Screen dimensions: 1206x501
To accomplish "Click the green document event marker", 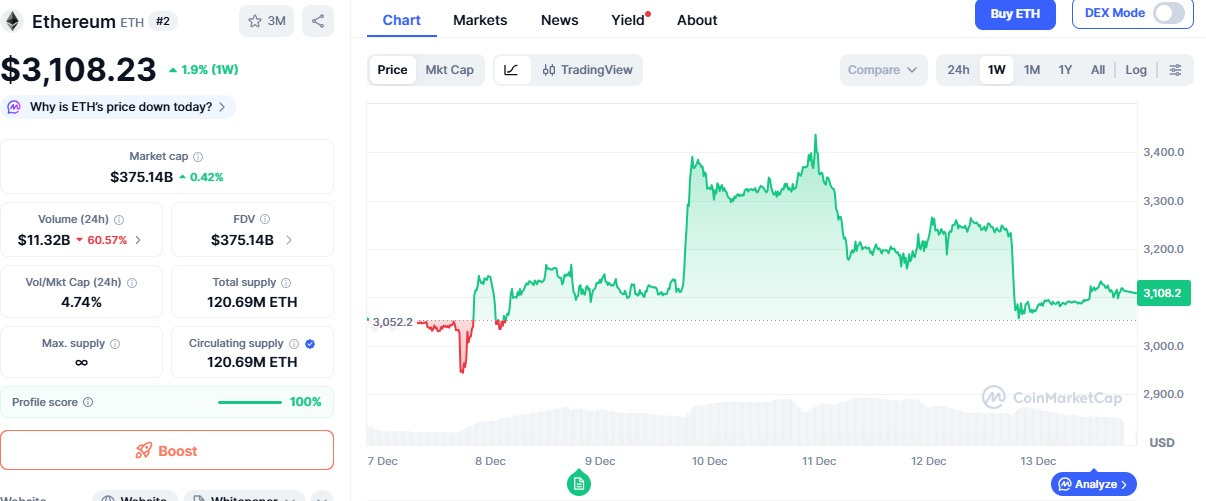I will (x=578, y=484).
